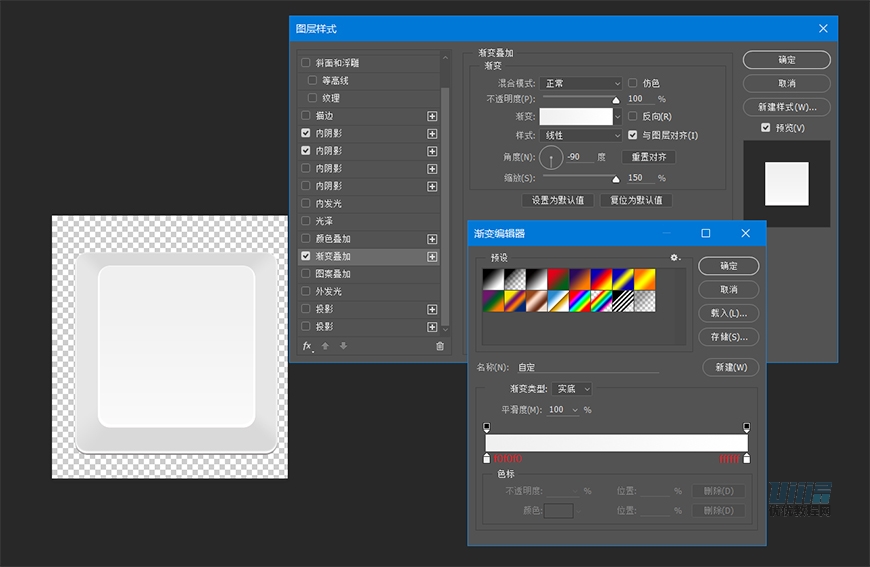Expand the 渐变类型 gradient type dropdown
The width and height of the screenshot is (870, 567).
click(x=572, y=388)
